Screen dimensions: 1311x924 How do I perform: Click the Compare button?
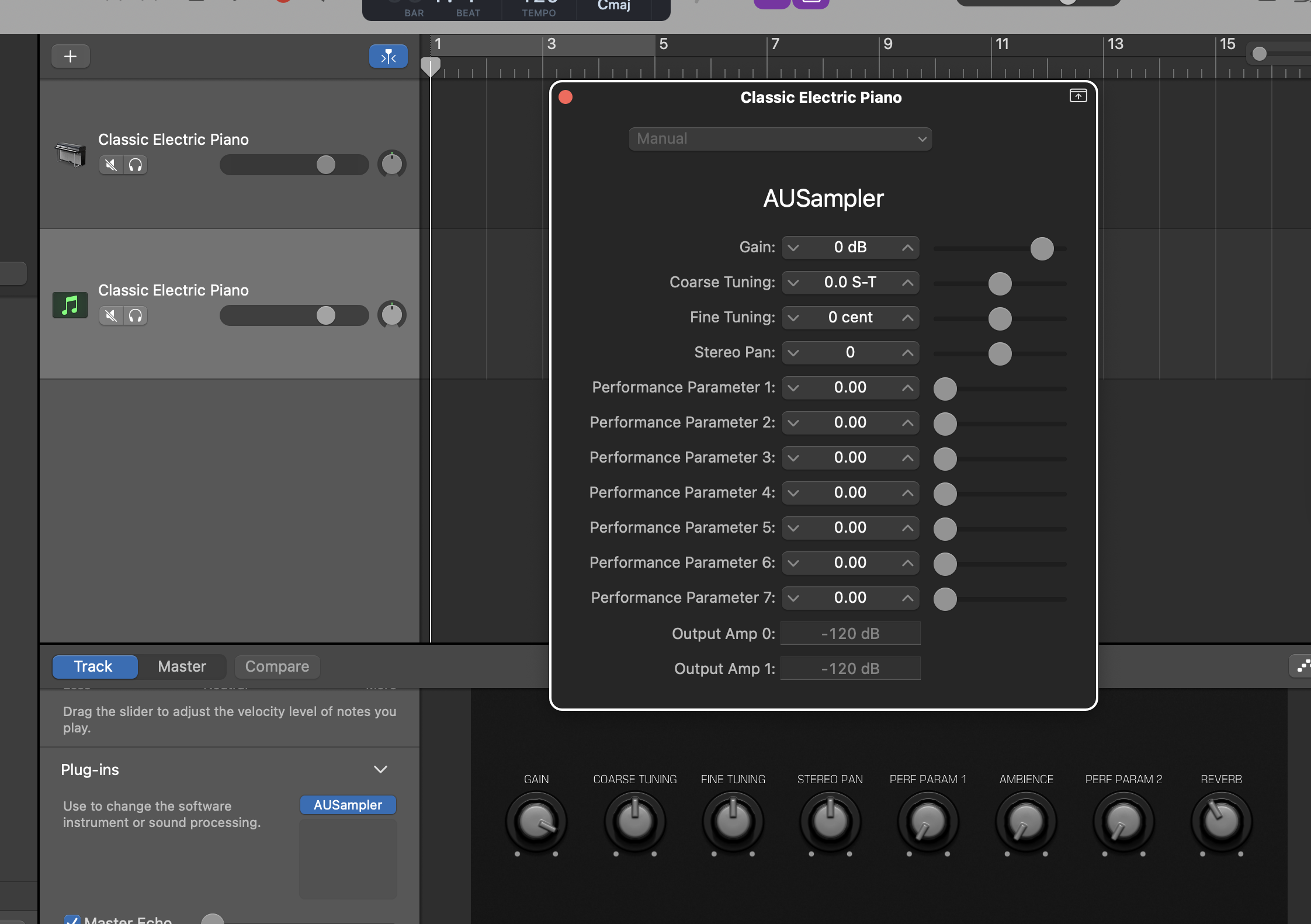pos(277,666)
